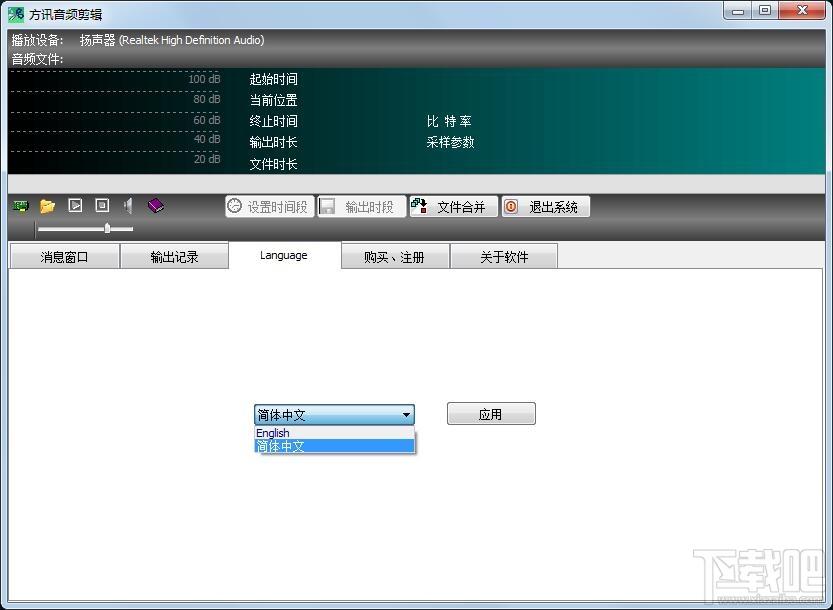
Task: Select the Language tab
Action: 284,255
